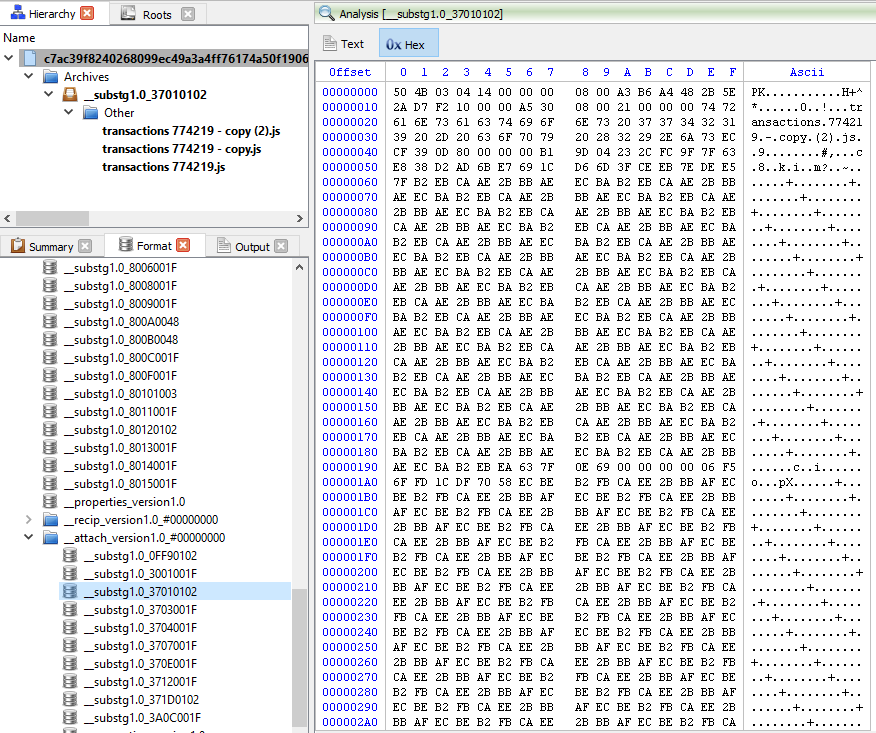This screenshot has height=733, width=876.
Task: Click the stream icon for __substg1.0_800C001F
Action: [50, 358]
